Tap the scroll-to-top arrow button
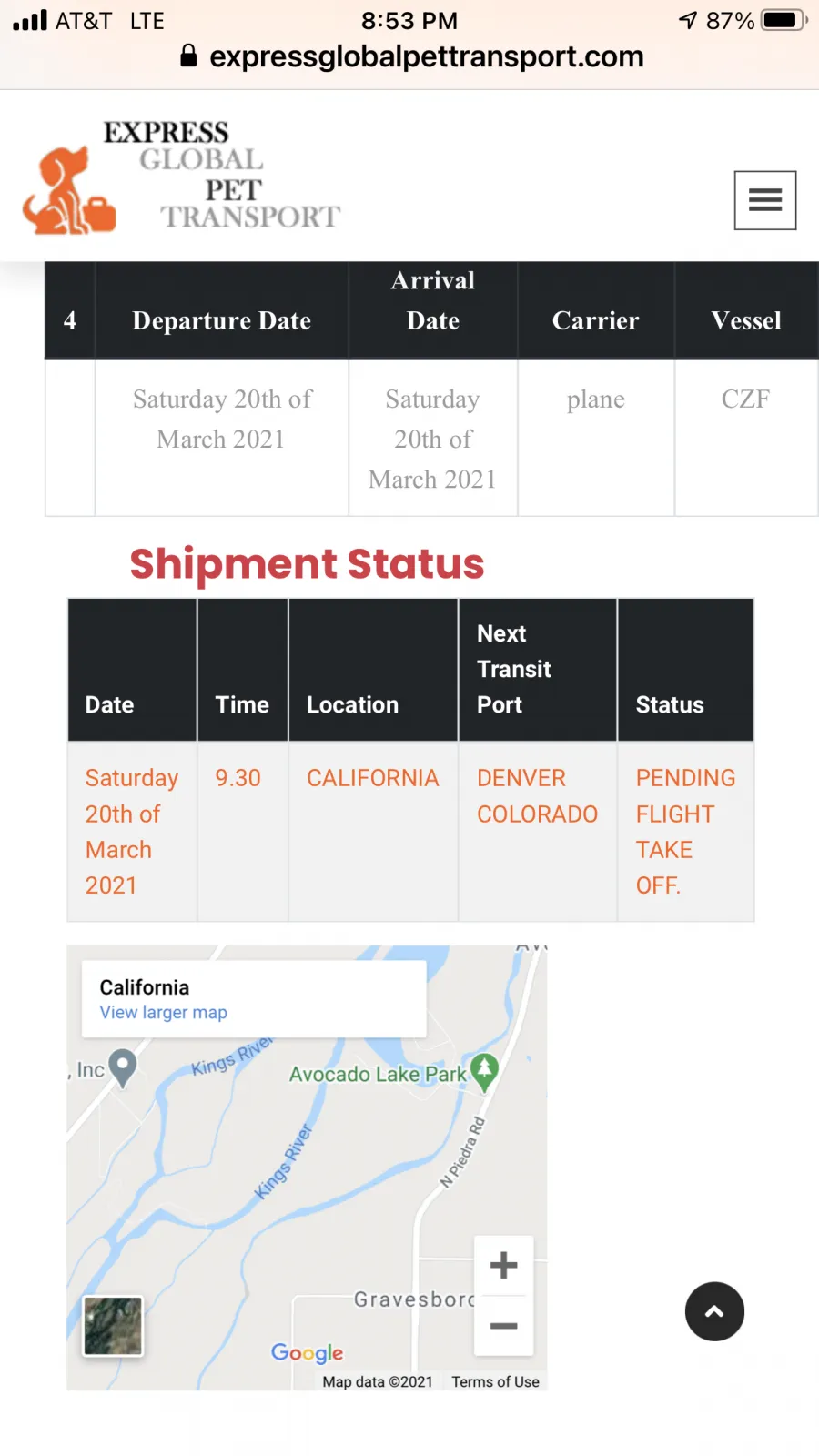 coord(714,1311)
